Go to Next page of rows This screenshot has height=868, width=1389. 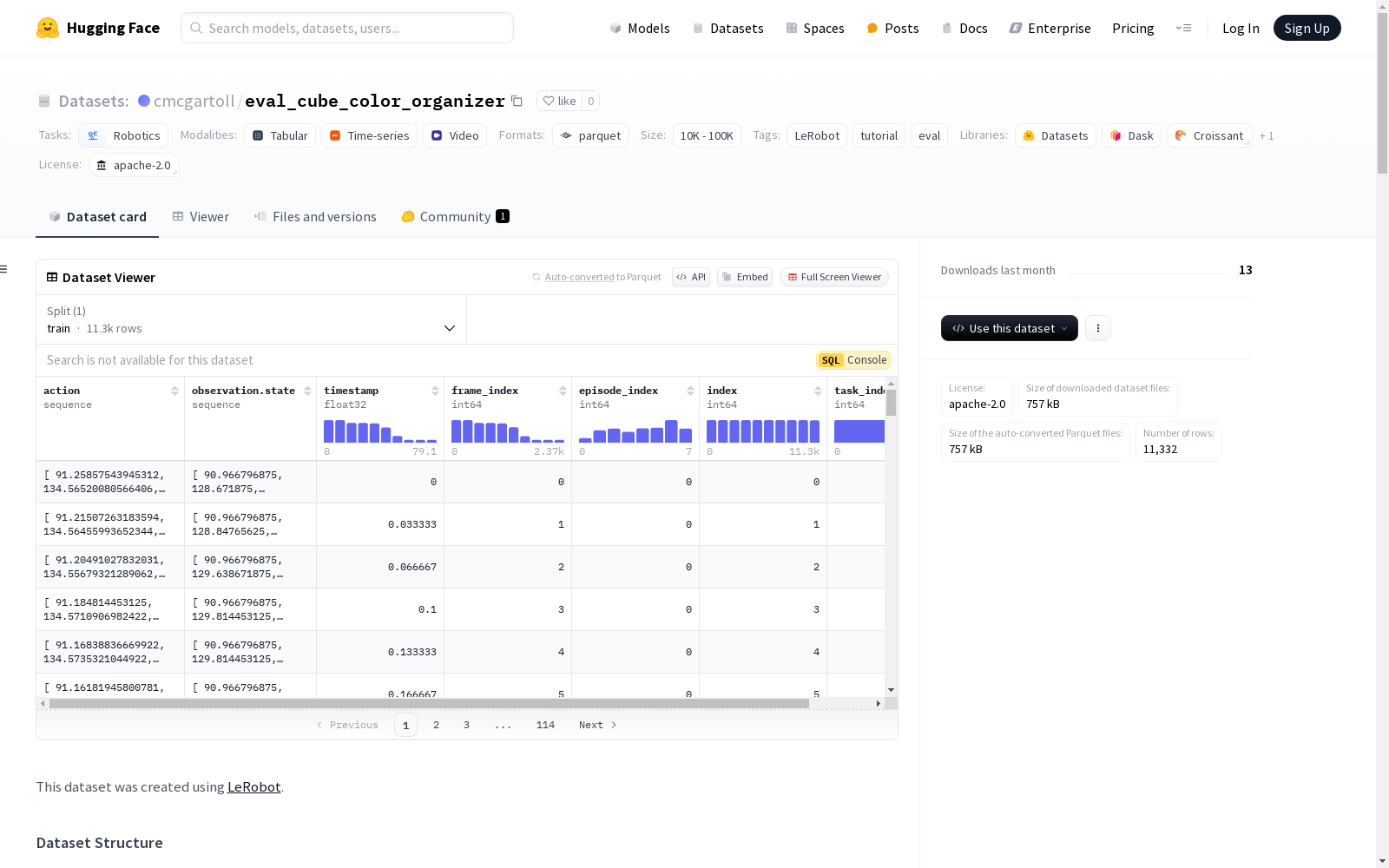click(598, 725)
